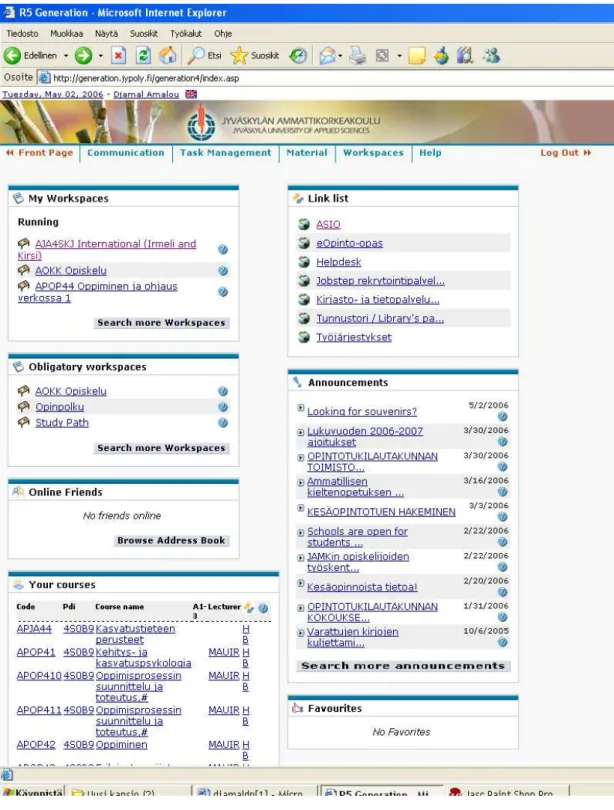Click the info icon under date 3/3/2006
The height and width of the screenshot is (810, 614).
[502, 517]
